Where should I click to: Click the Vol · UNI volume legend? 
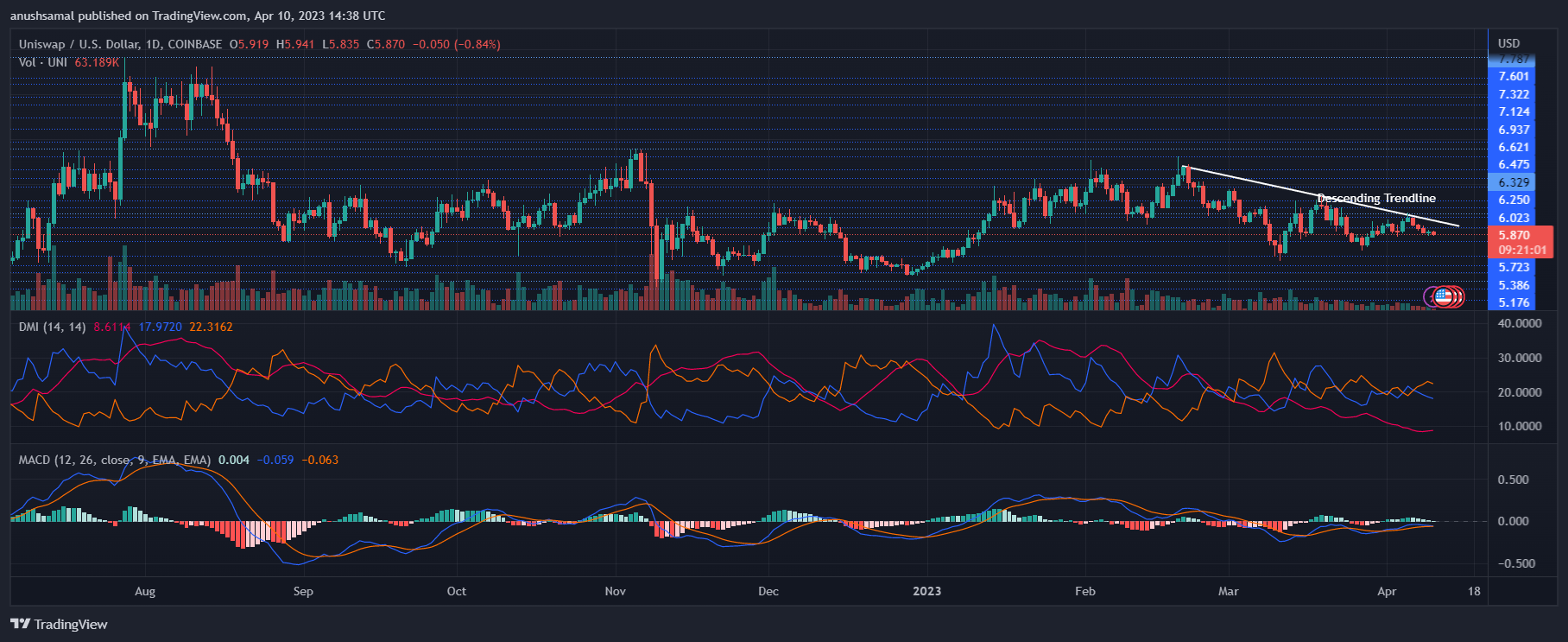(43, 62)
